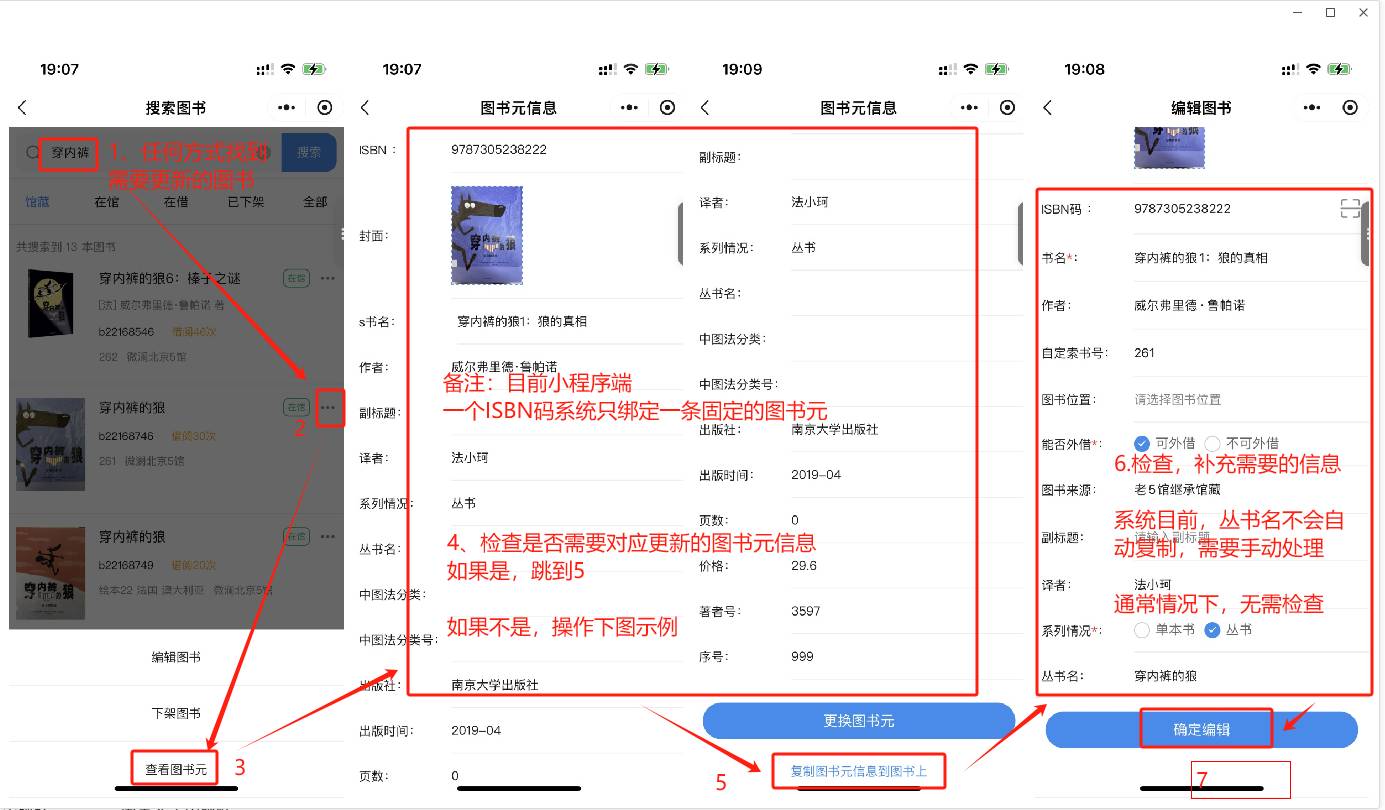Choose 查看图书元 from the bottom sheet
Image resolution: width=1385 pixels, height=810 pixels.
click(x=176, y=769)
